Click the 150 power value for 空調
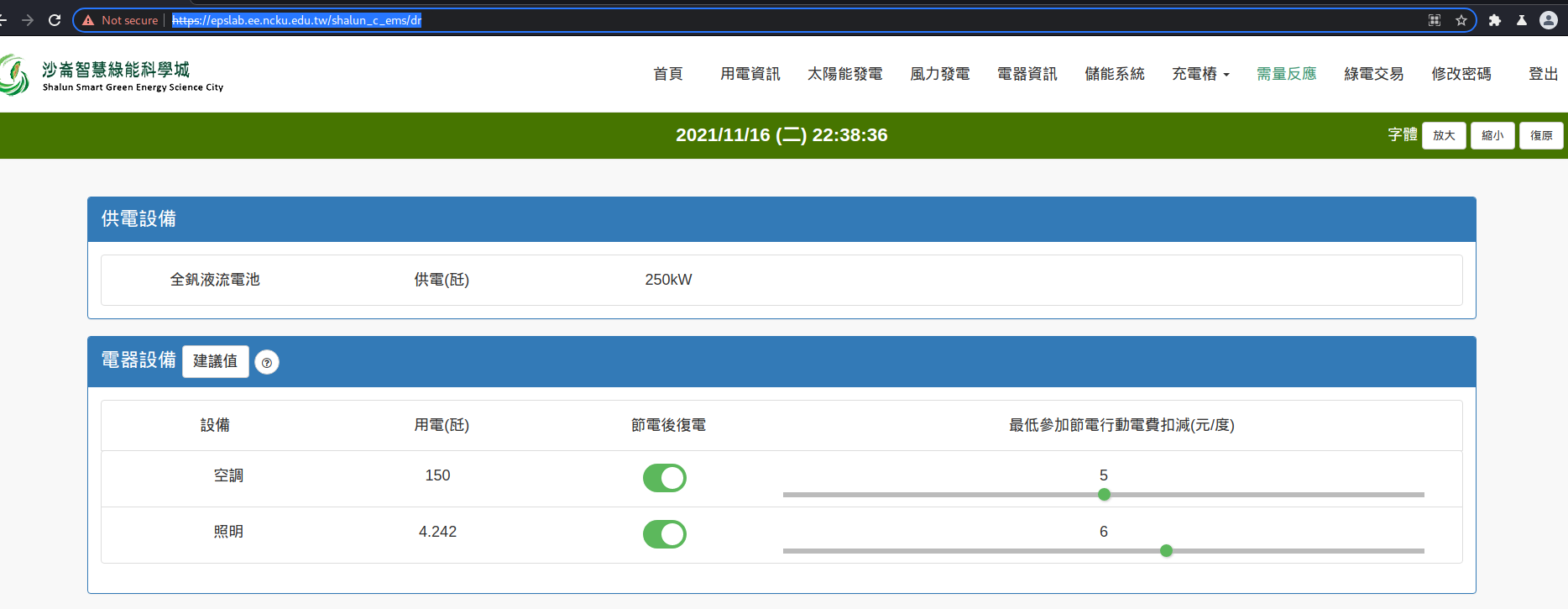 (437, 475)
